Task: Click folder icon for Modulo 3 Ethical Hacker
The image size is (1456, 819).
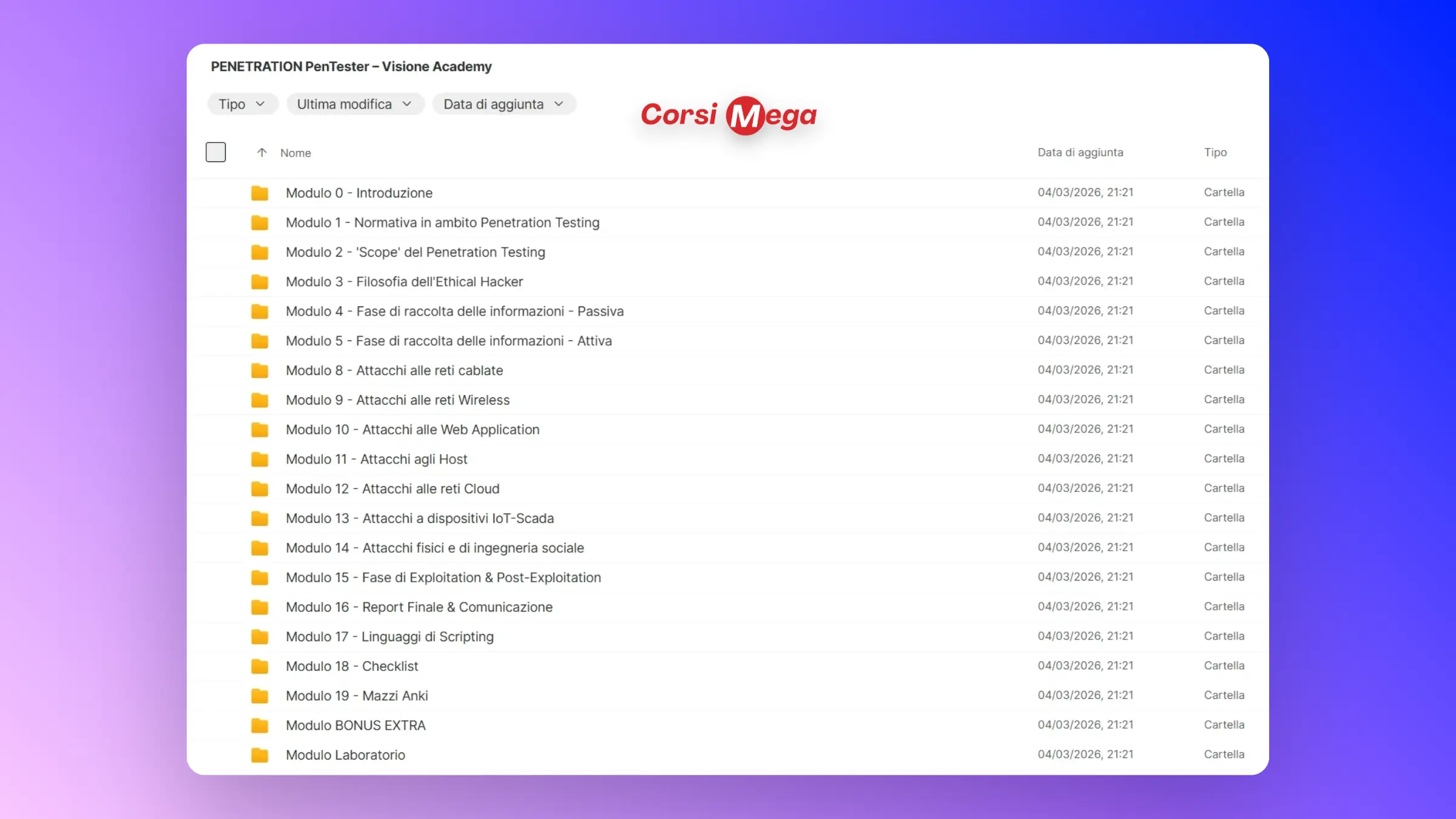Action: pos(260,281)
